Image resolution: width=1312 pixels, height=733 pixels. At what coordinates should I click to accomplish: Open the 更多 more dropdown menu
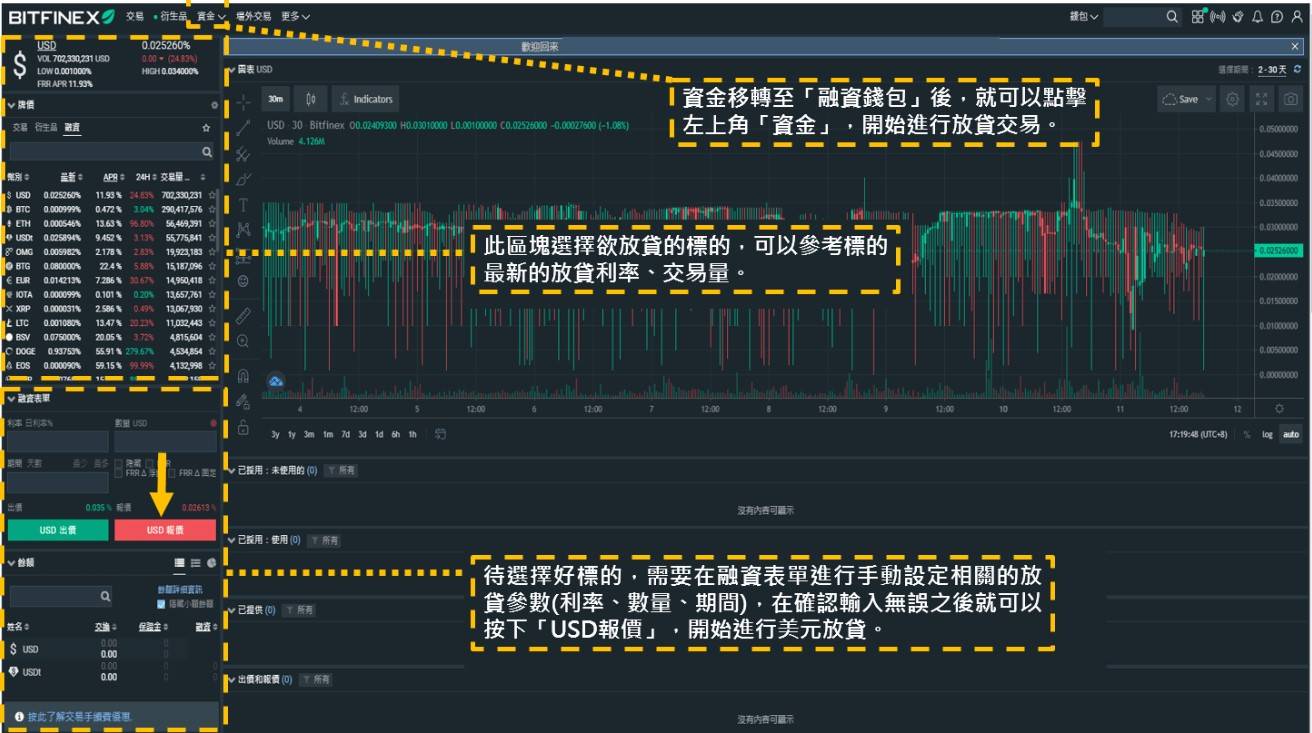295,17
